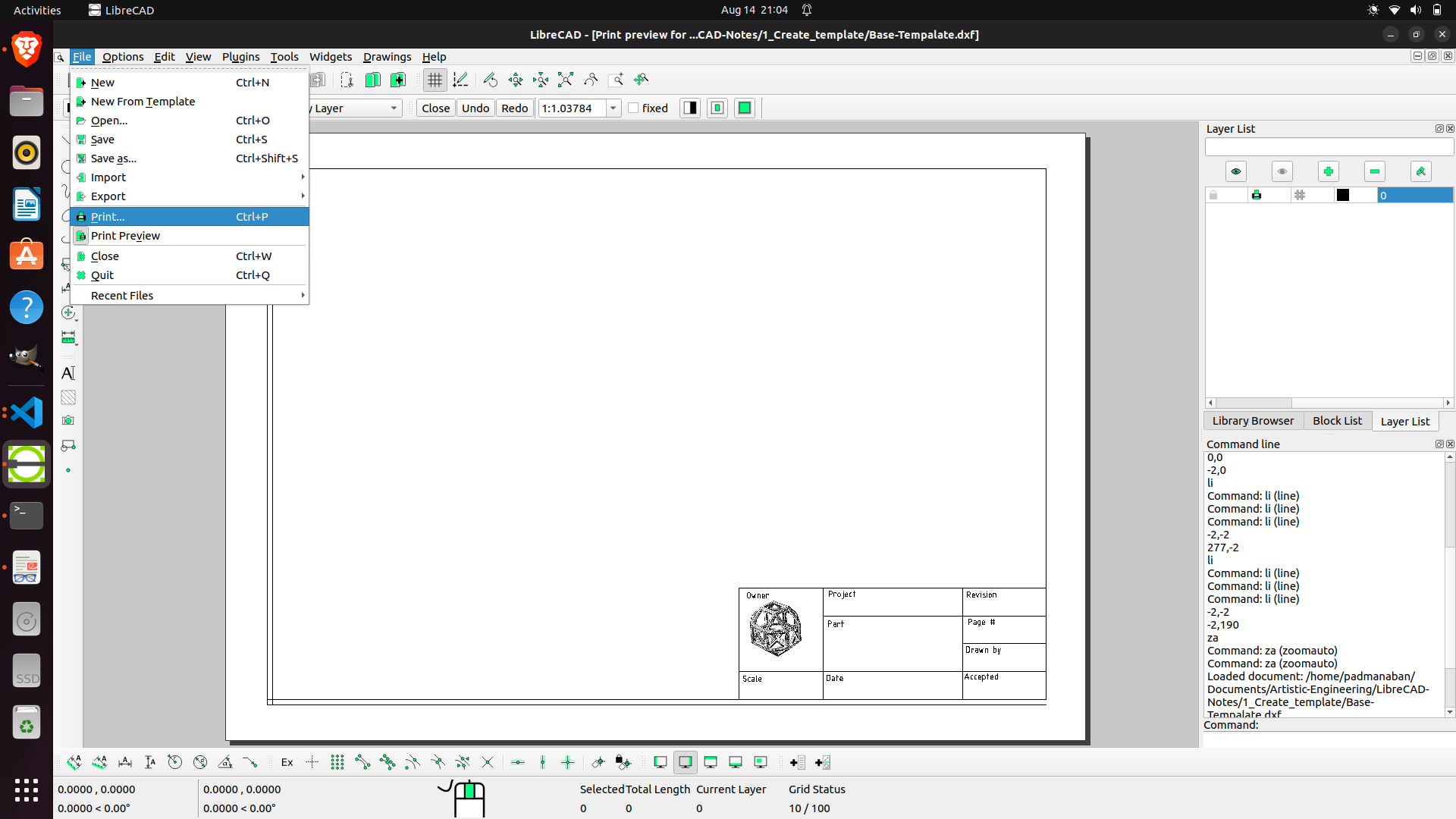Click the Layer List filter input field

tap(1329, 147)
